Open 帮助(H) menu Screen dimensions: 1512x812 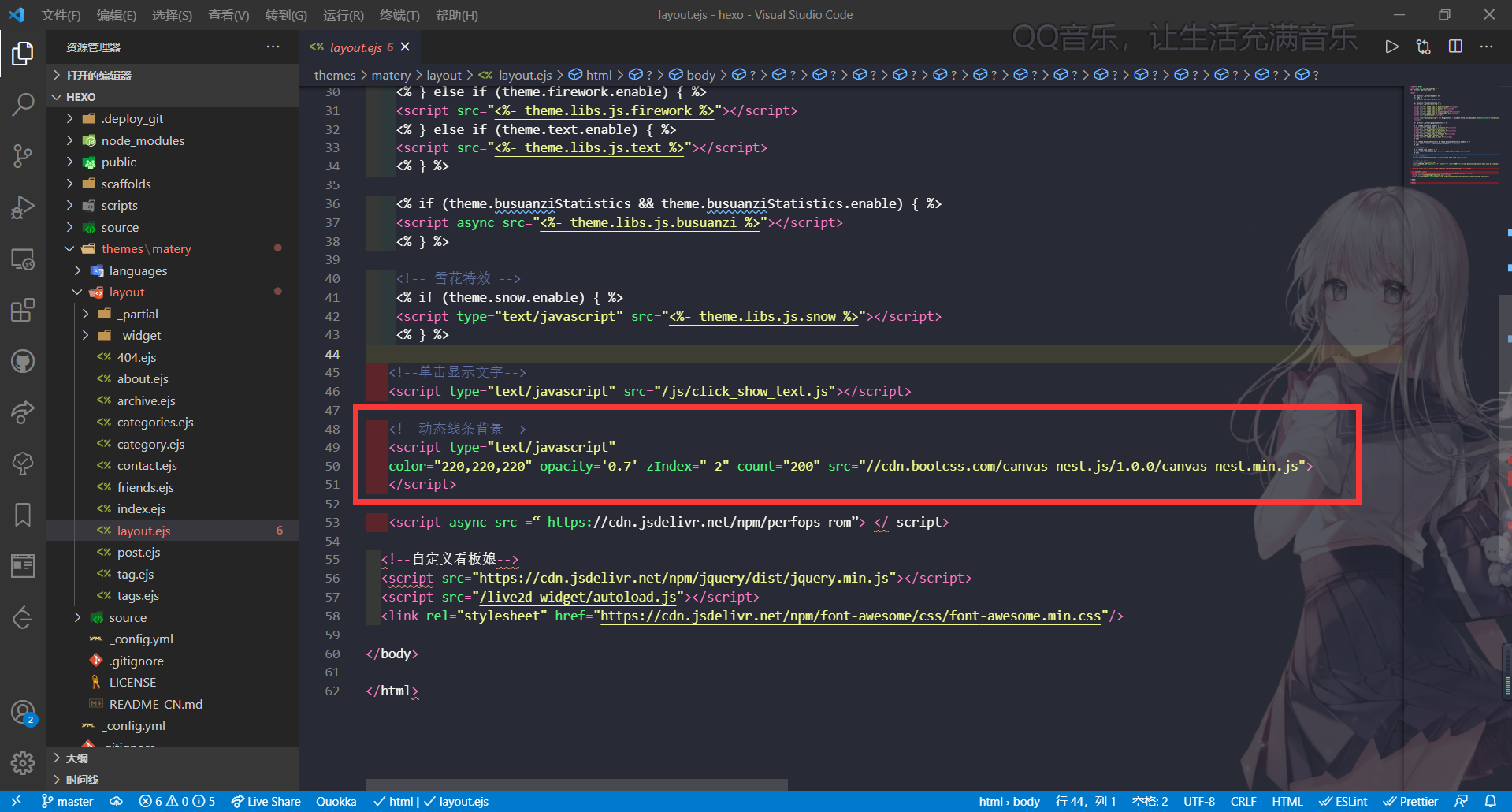(457, 15)
